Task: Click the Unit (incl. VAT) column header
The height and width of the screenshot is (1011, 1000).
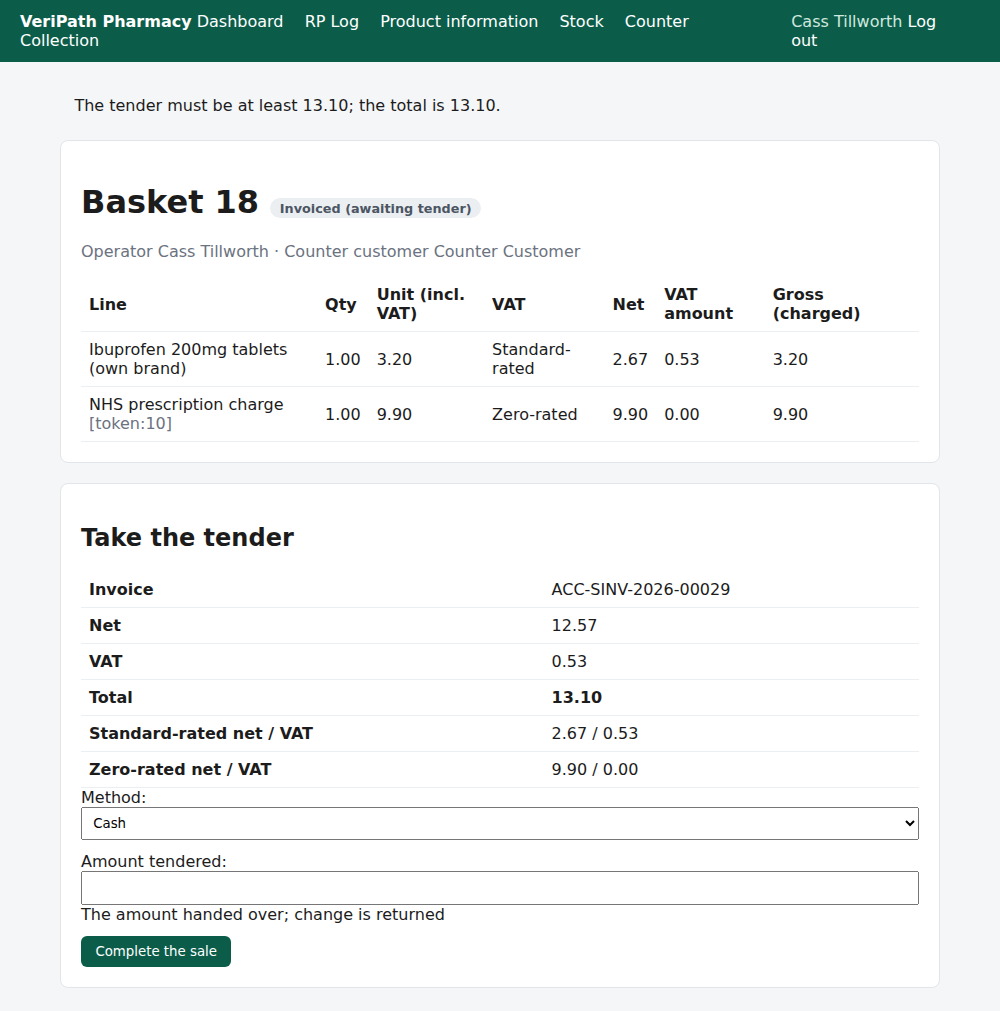Action: (x=421, y=304)
